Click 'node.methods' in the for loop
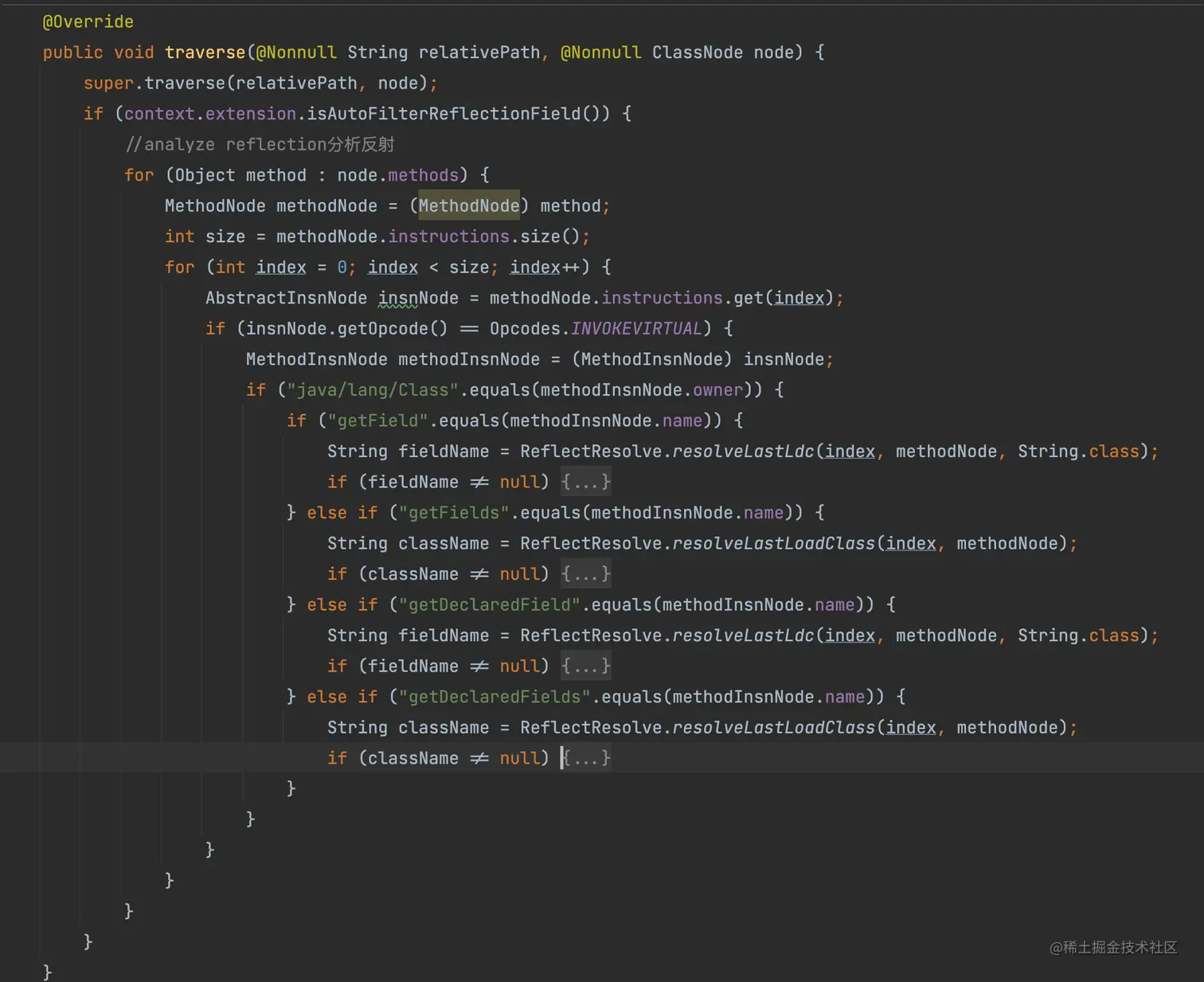 point(398,175)
